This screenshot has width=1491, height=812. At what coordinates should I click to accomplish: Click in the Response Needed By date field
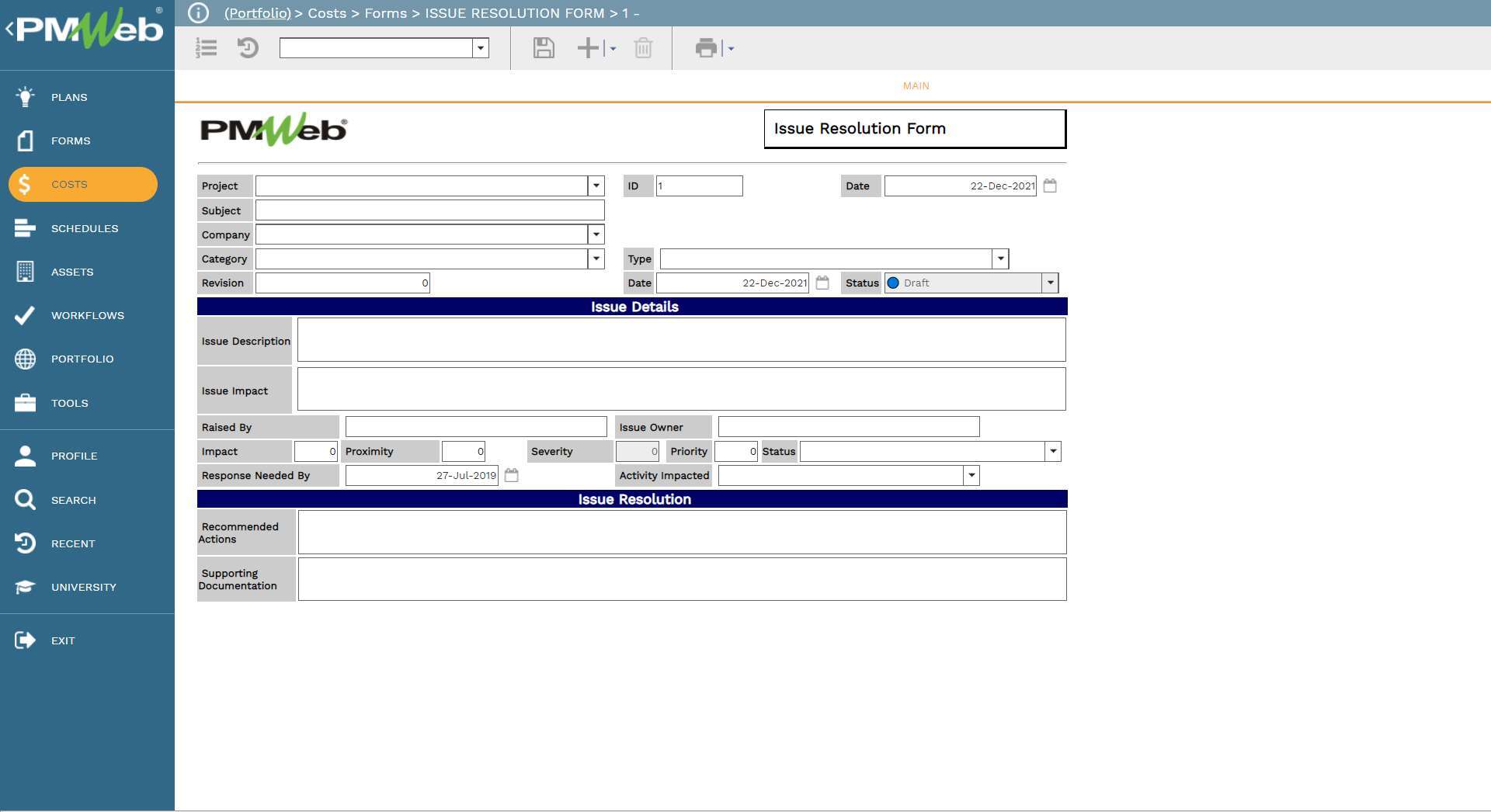pos(422,475)
